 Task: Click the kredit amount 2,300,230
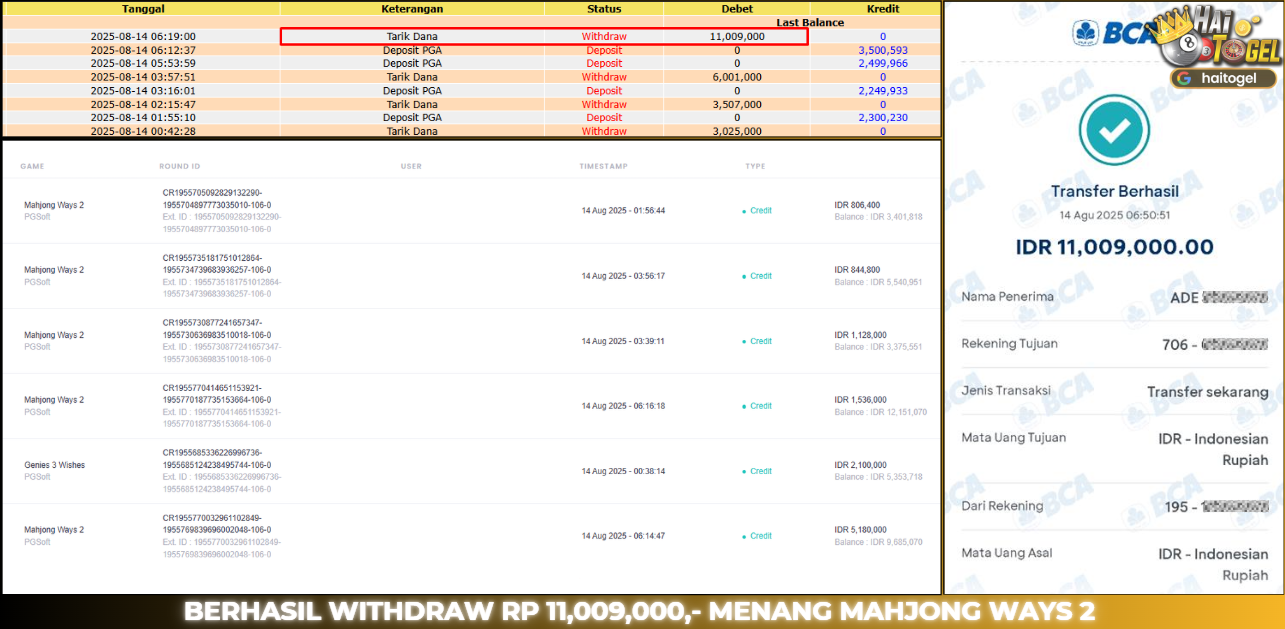coord(883,117)
